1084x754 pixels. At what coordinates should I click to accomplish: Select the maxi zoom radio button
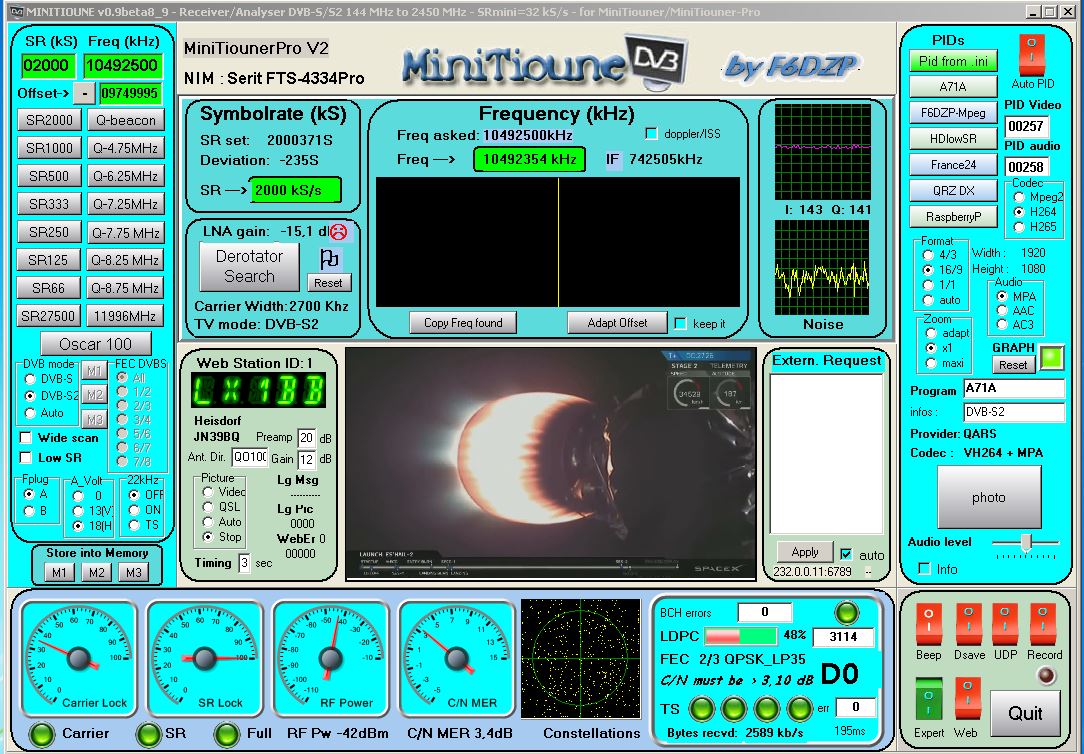tap(931, 364)
